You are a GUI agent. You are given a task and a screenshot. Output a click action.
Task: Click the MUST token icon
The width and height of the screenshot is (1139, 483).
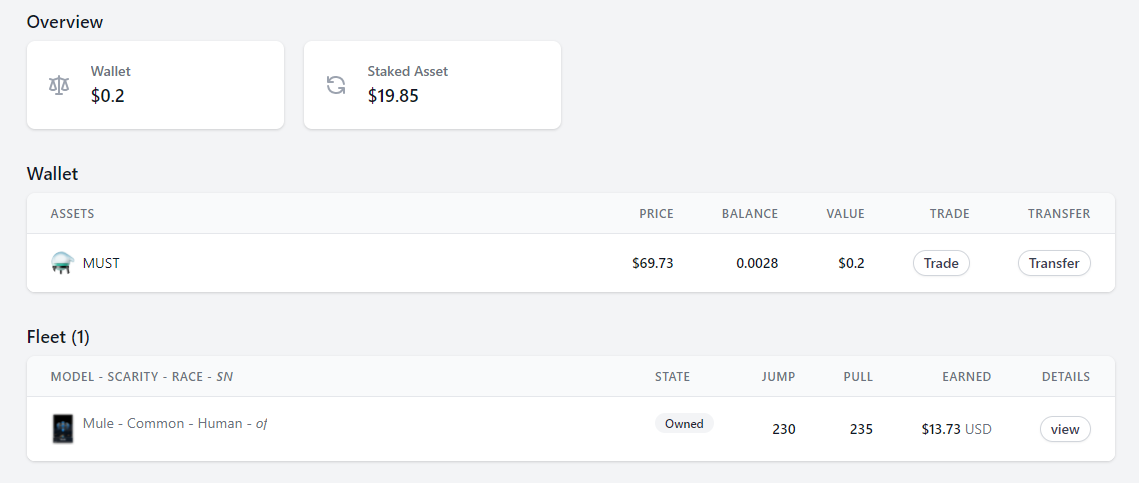[62, 263]
